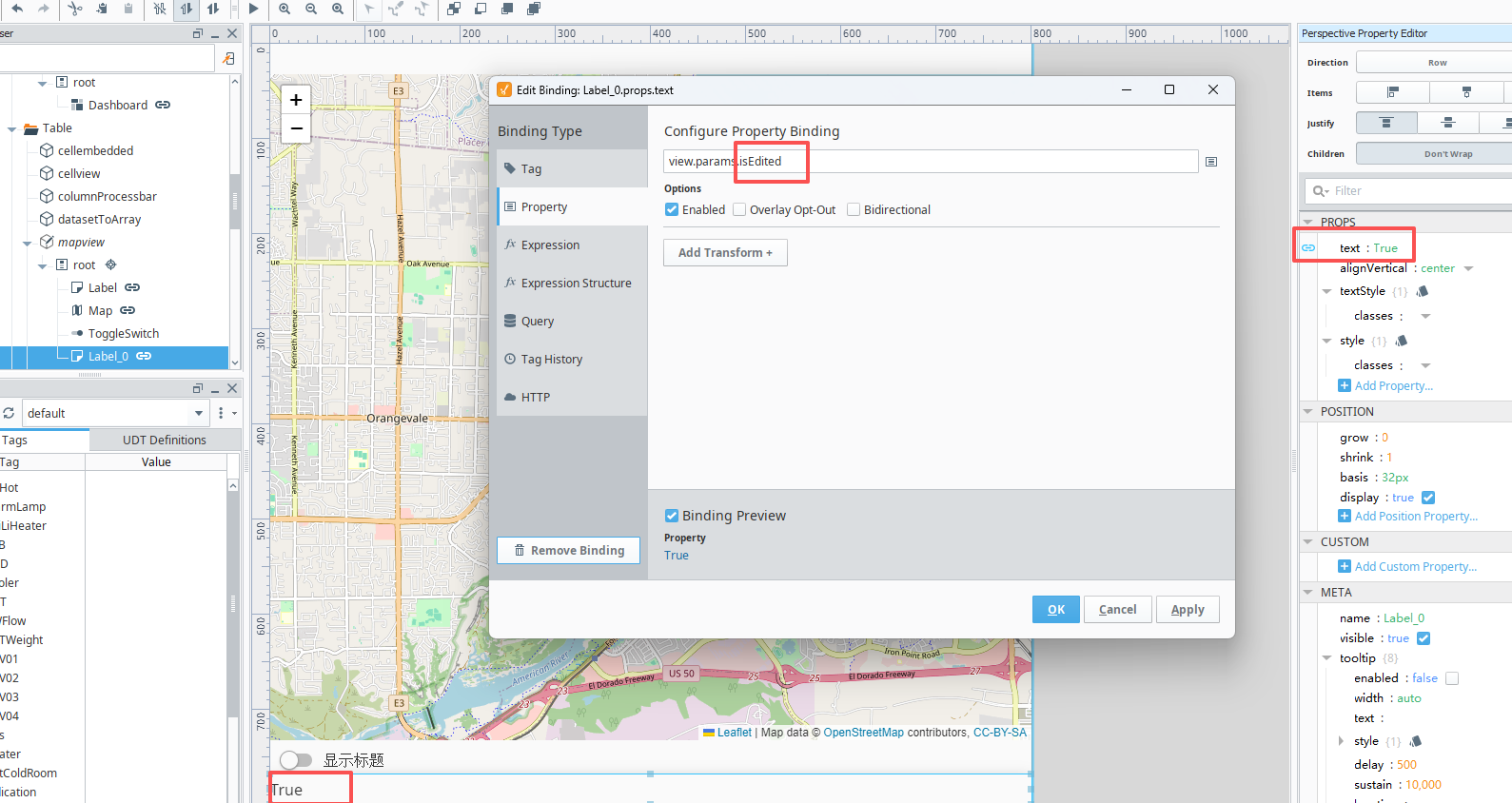1512x803 pixels.
Task: Open the property browser icon beside binding path
Action: point(1211,162)
